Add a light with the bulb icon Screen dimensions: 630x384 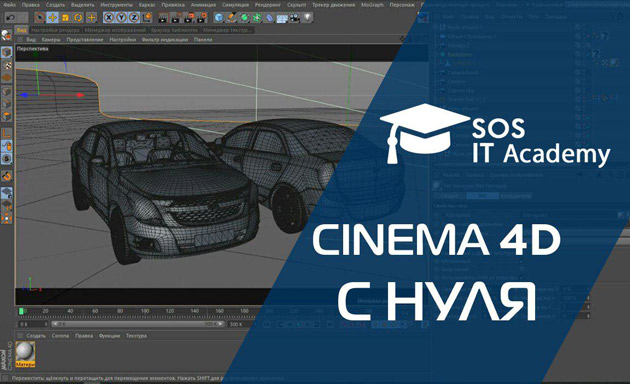coord(307,18)
